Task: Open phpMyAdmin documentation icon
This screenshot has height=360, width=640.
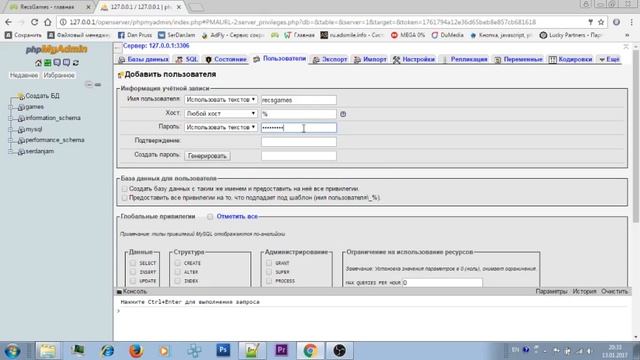Action: point(57,63)
